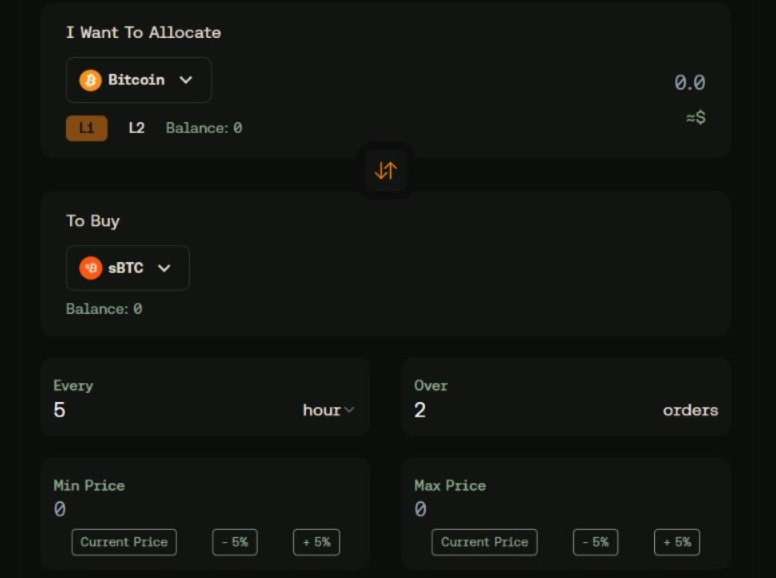The width and height of the screenshot is (776, 578).
Task: Click the sBTC coin icon
Action: (91, 268)
